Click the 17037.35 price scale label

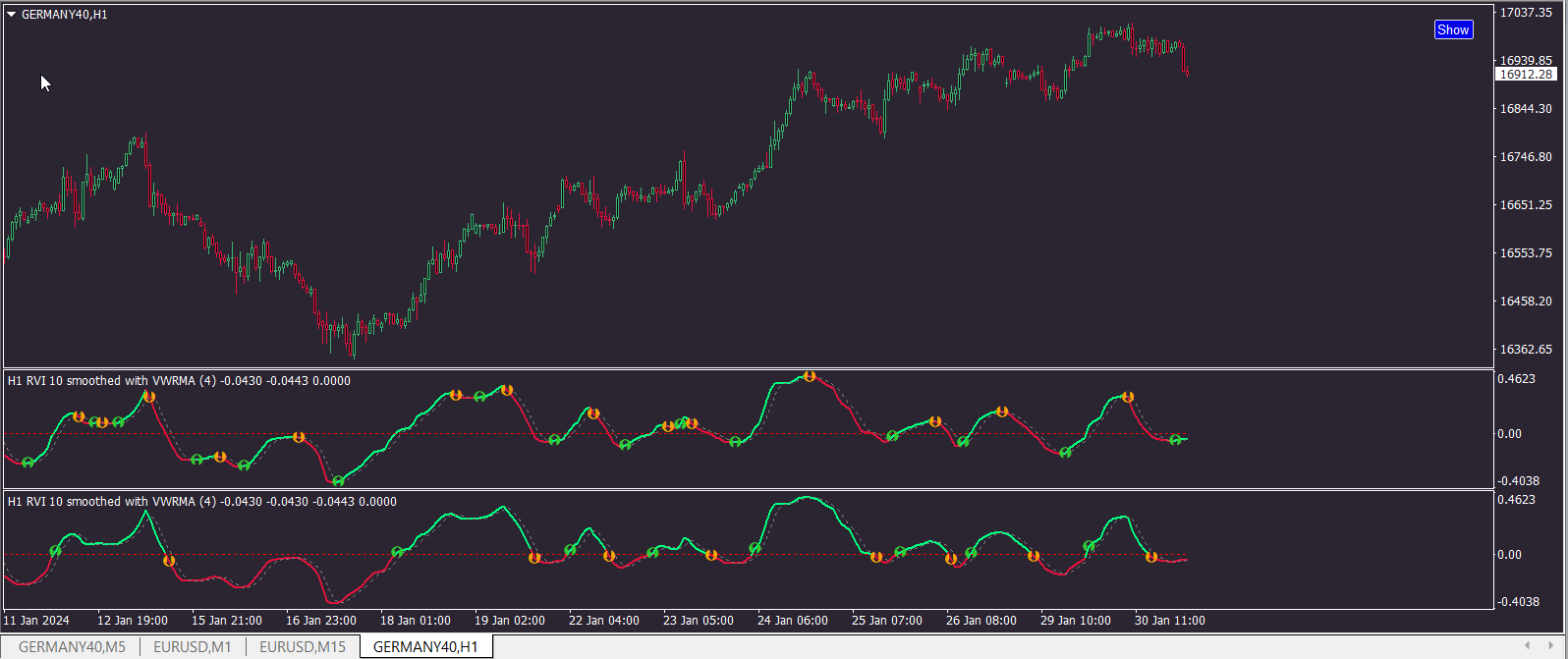click(x=1526, y=13)
